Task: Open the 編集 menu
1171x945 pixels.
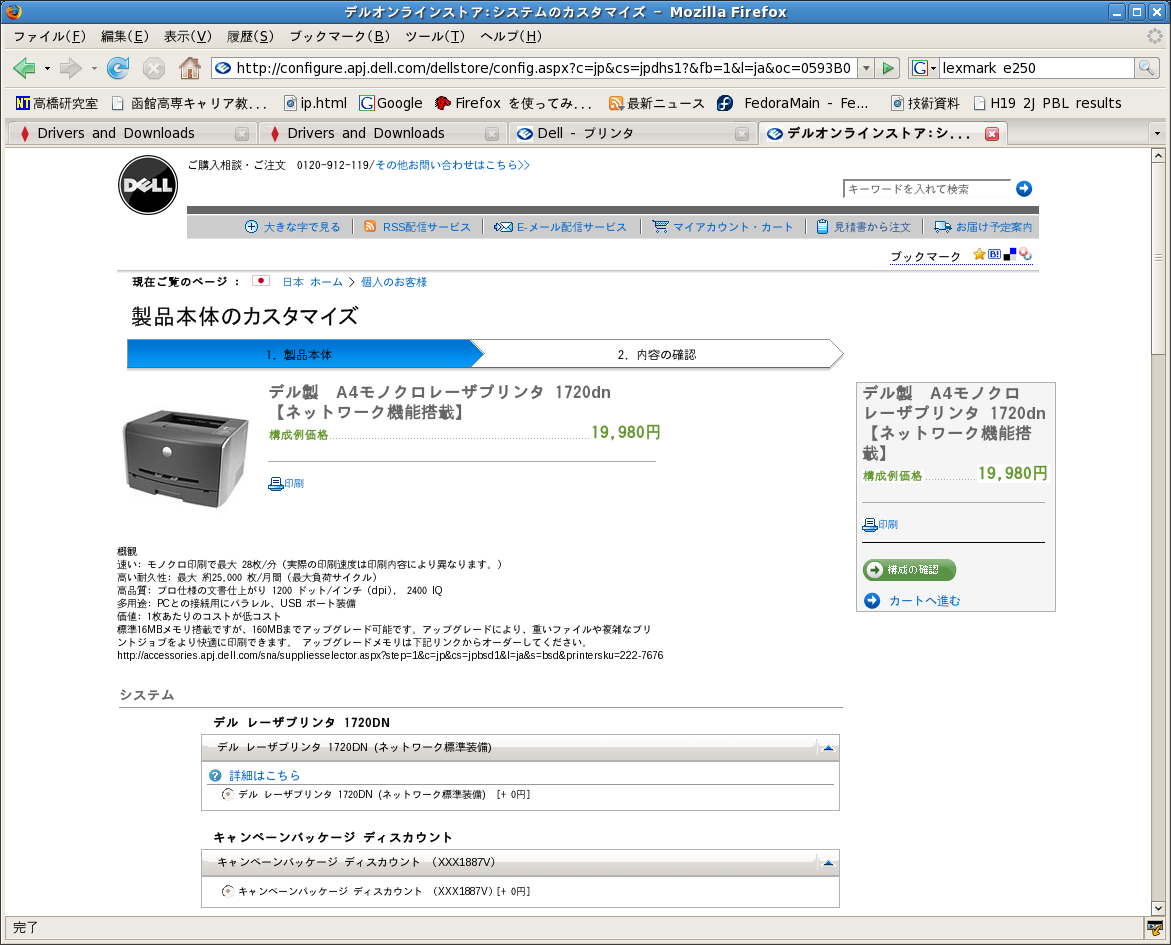Action: click(125, 36)
